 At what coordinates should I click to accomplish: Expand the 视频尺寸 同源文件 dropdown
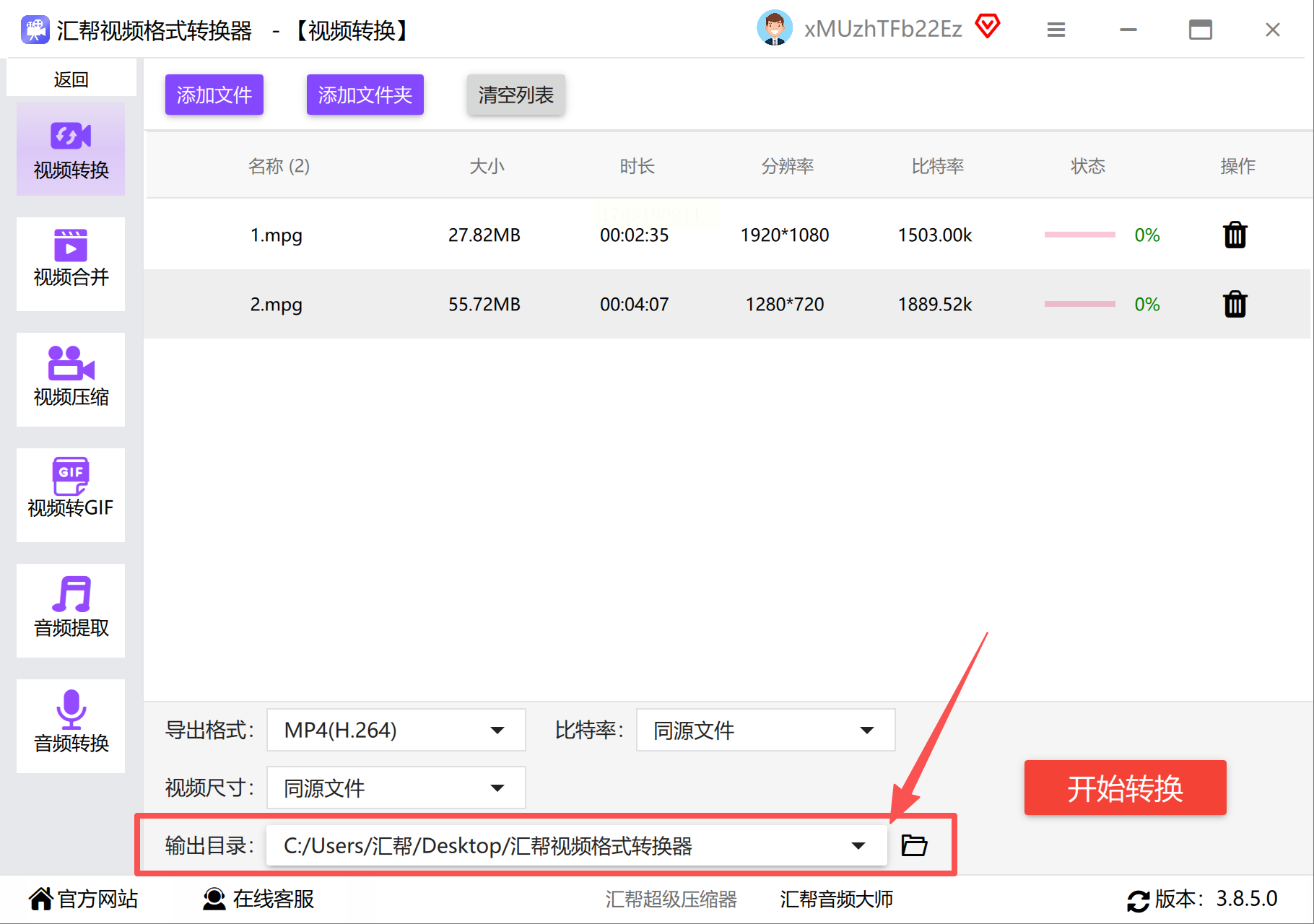point(396,788)
